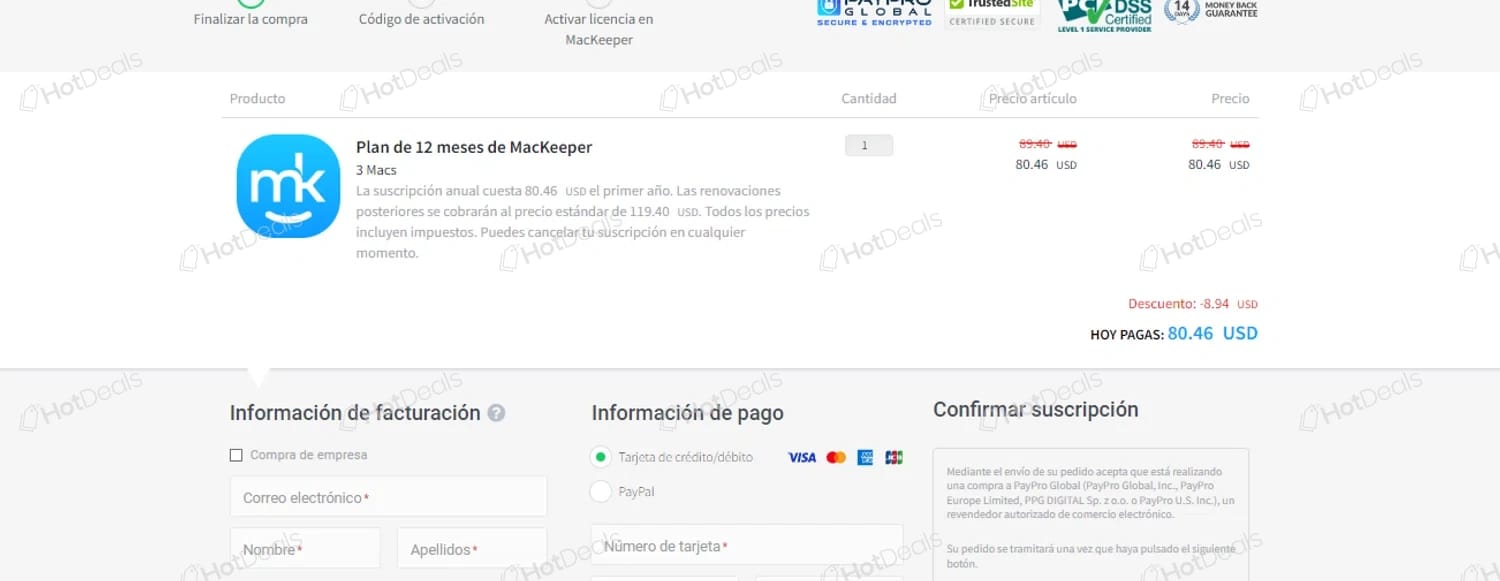Click Activar licencia en MacKeeper step
Image resolution: width=1500 pixels, height=581 pixels.
click(x=599, y=30)
